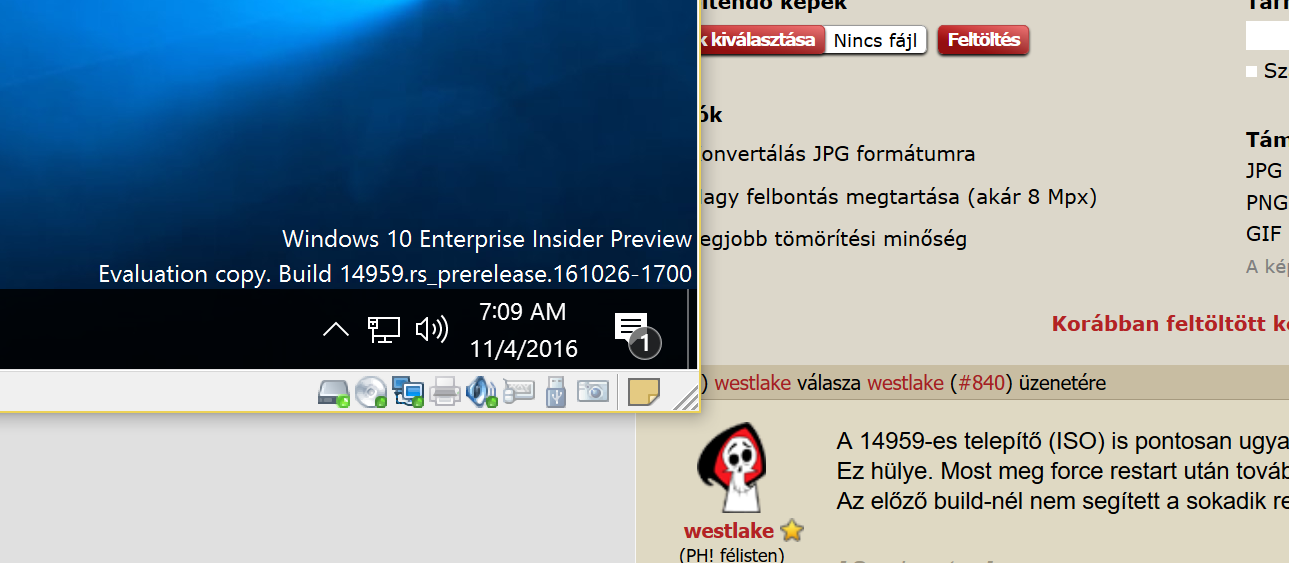Click the post line starting 'A 14959-es telepítő (ISO)'
The width and height of the screenshot is (1289, 563).
coord(1062,441)
